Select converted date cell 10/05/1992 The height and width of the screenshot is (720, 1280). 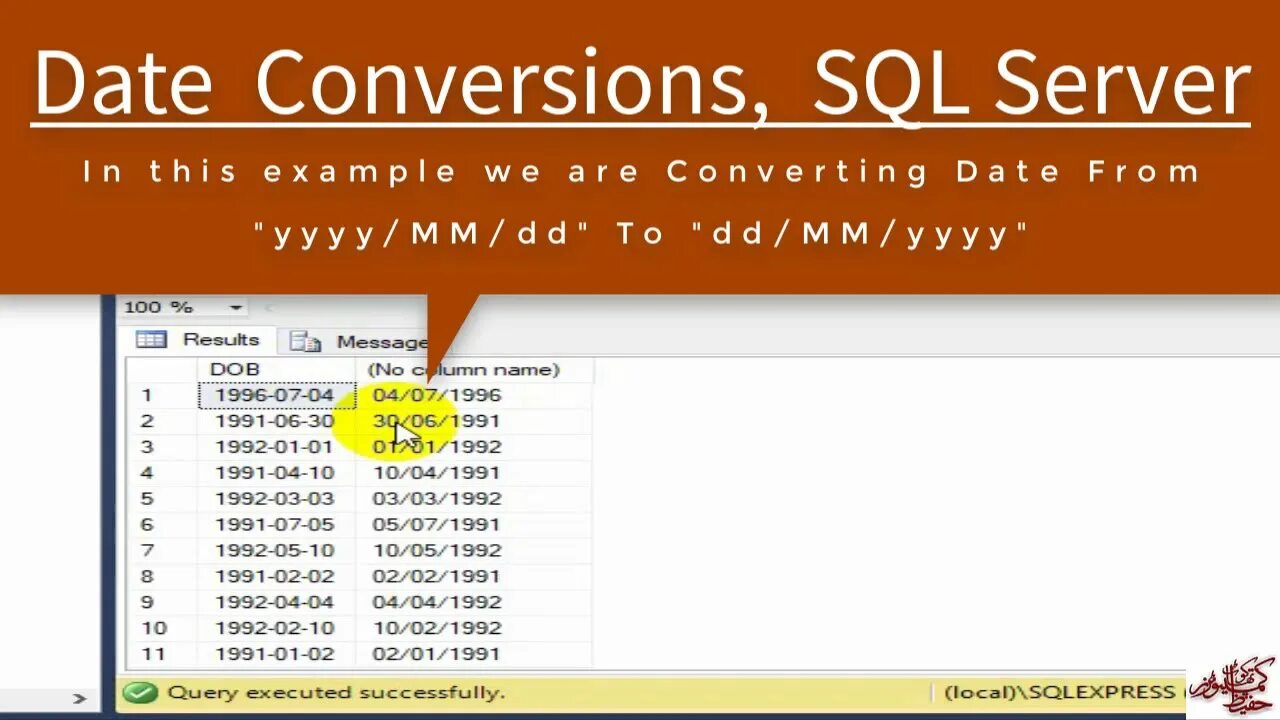pyautogui.click(x=474, y=551)
